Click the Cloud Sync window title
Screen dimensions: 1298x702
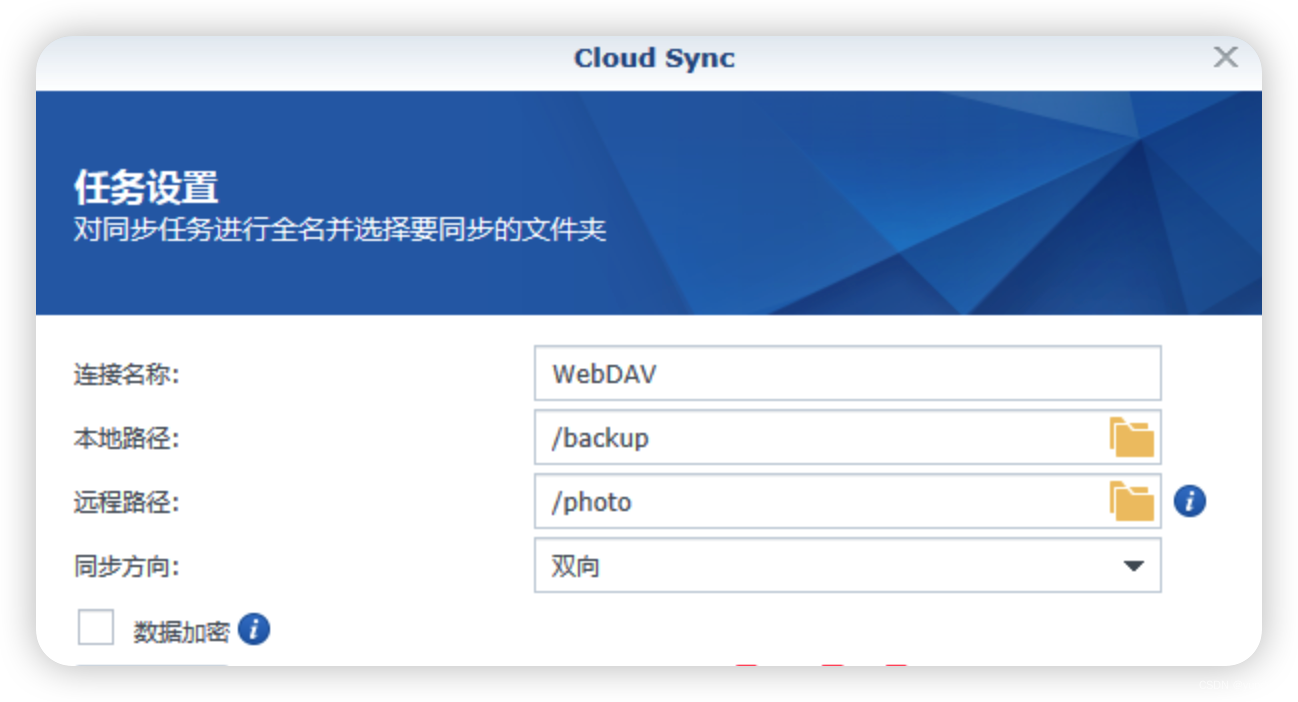pos(654,58)
